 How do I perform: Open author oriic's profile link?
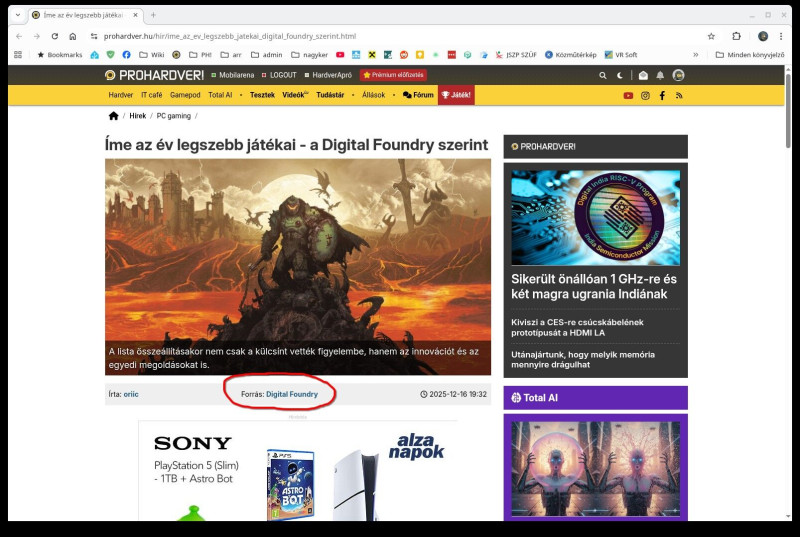coord(131,394)
